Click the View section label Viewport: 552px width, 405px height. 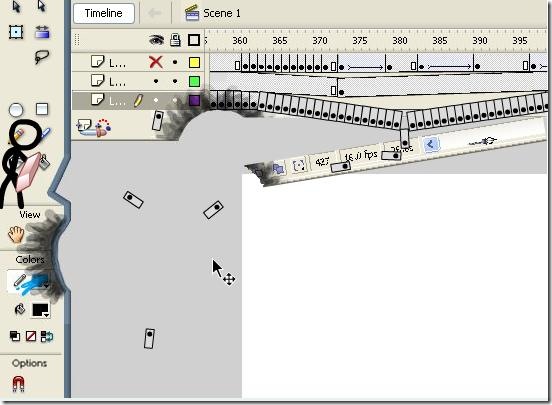click(30, 214)
